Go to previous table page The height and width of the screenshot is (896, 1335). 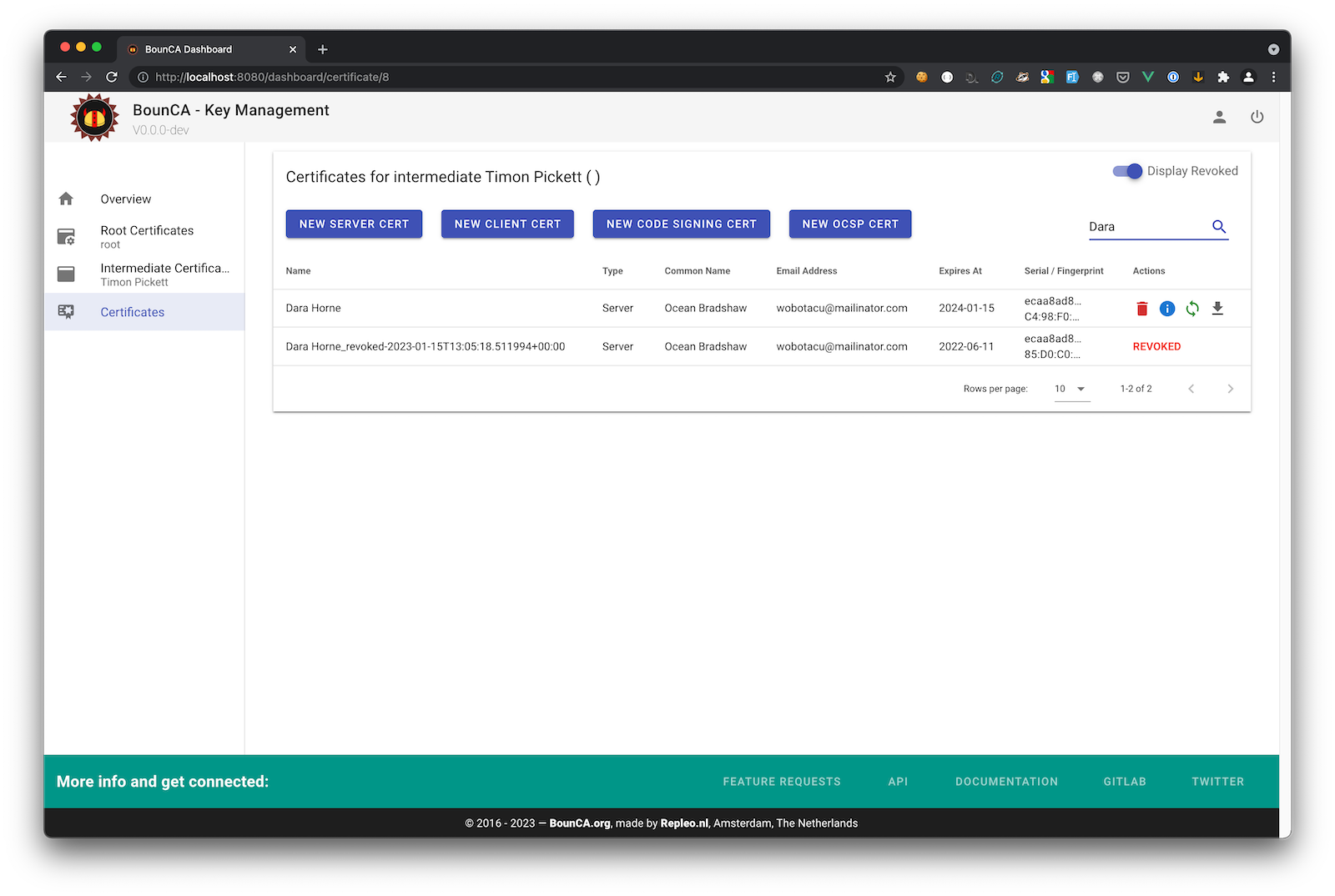(1191, 389)
